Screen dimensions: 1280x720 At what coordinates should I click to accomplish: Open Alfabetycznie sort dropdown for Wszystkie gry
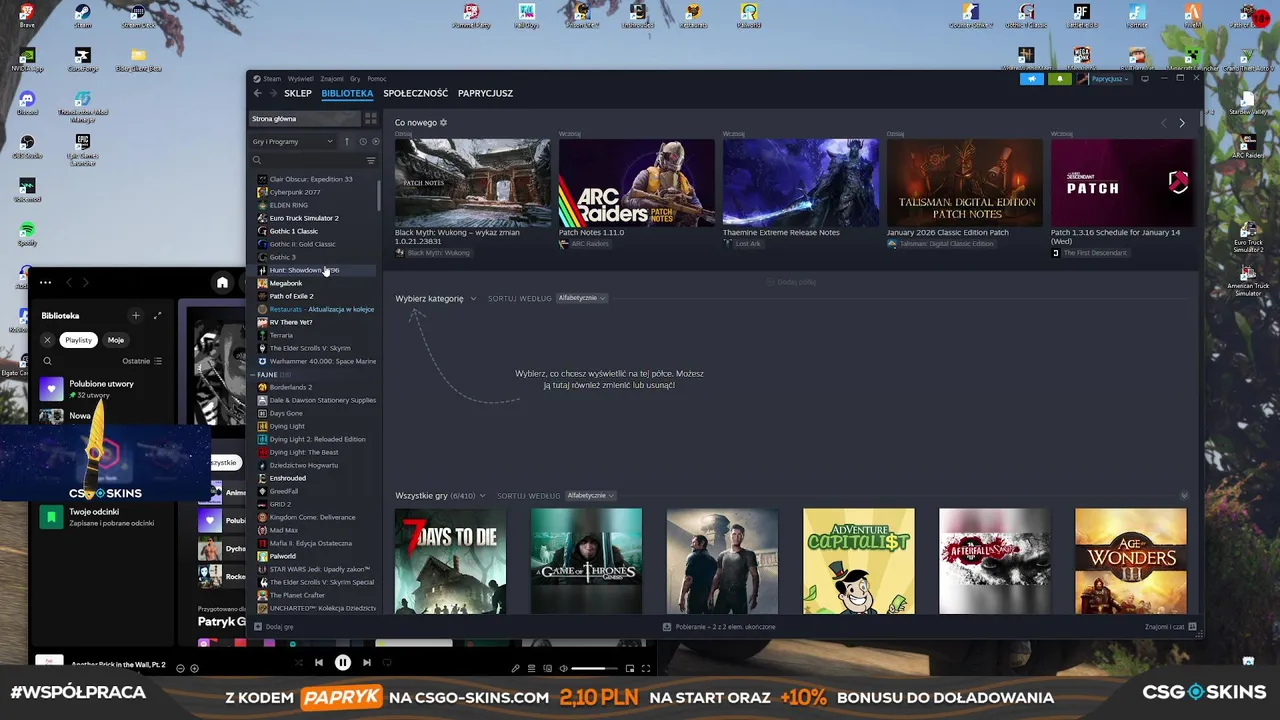(x=590, y=496)
